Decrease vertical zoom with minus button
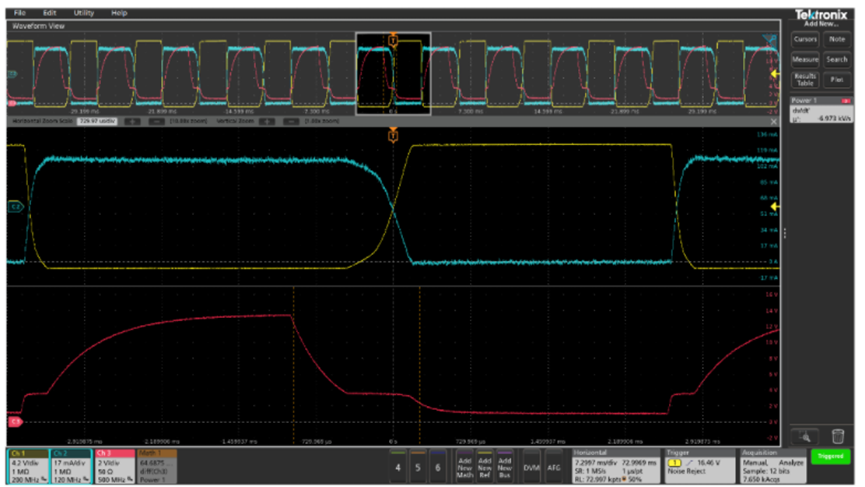The width and height of the screenshot is (865, 487). (x=289, y=121)
